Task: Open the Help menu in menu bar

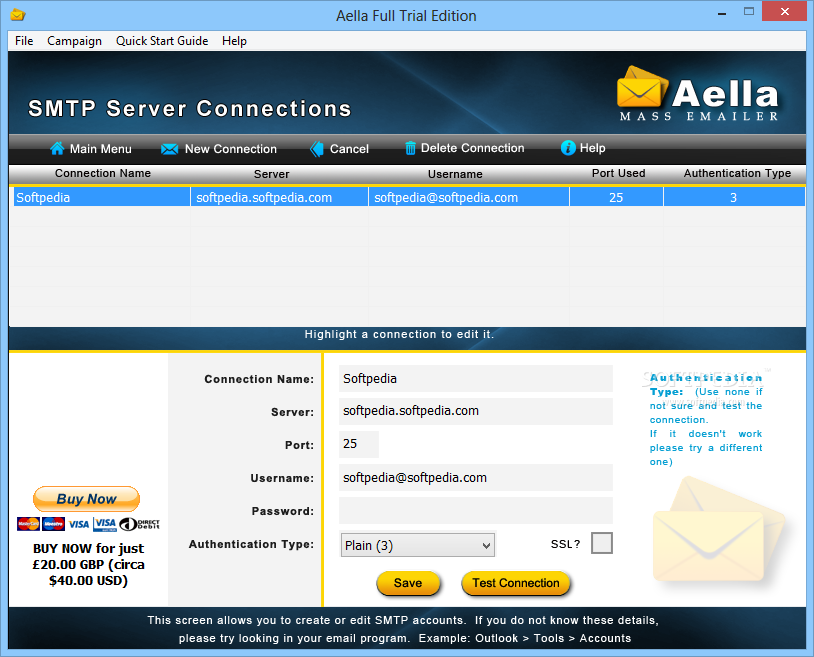Action: (234, 41)
